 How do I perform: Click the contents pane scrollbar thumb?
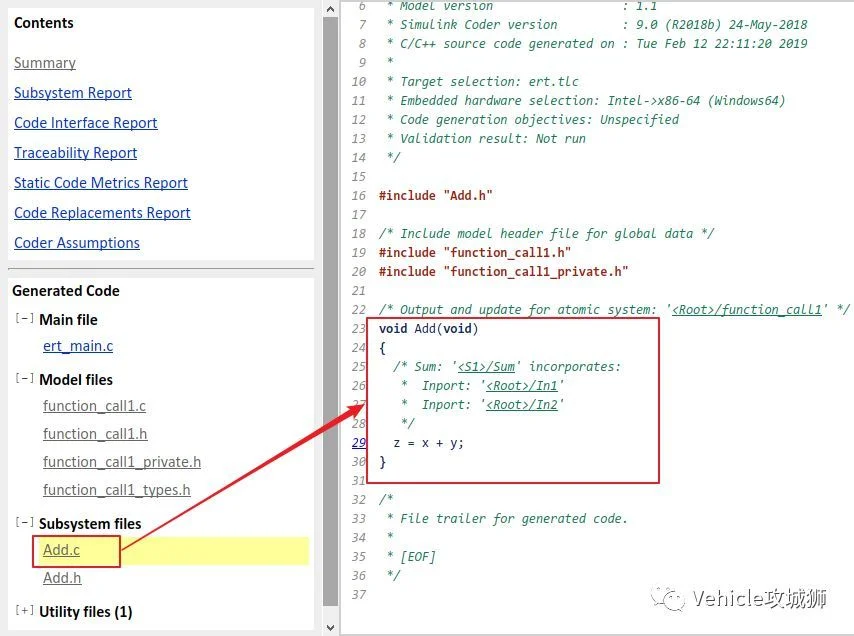point(330,311)
